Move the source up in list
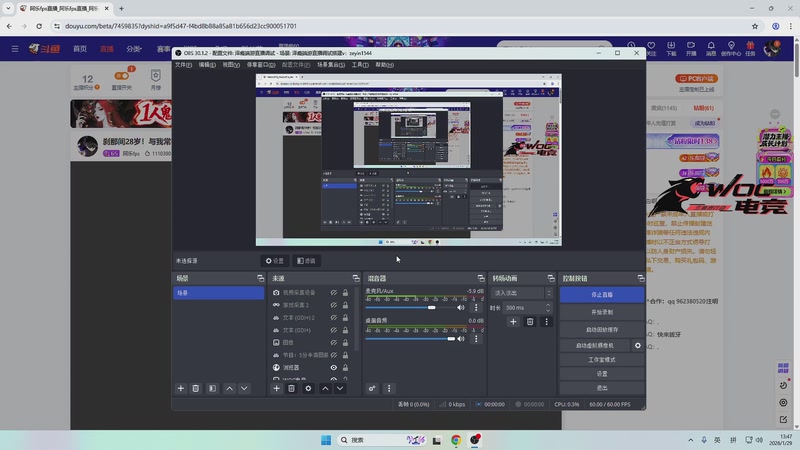The image size is (800, 450). tap(326, 388)
